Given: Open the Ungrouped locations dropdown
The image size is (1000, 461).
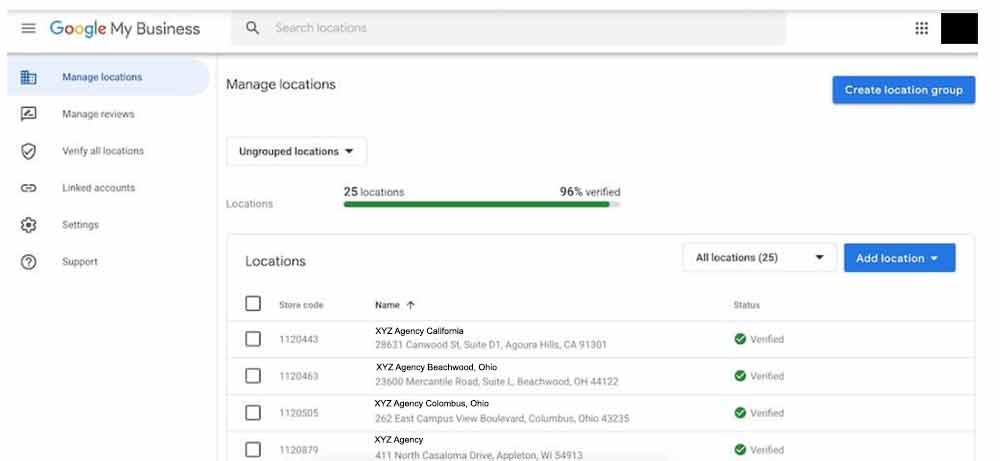Looking at the screenshot, I should point(297,152).
